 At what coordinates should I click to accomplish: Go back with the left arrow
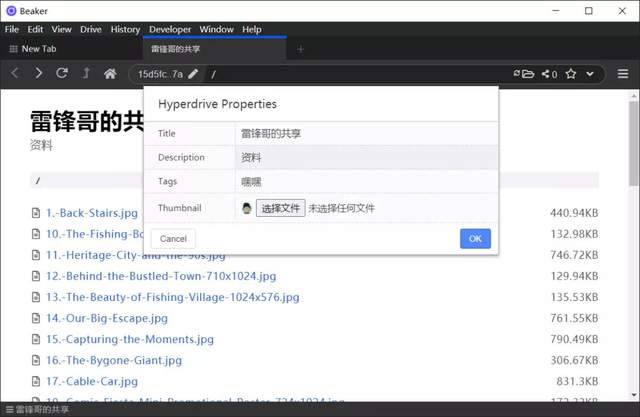click(x=15, y=73)
